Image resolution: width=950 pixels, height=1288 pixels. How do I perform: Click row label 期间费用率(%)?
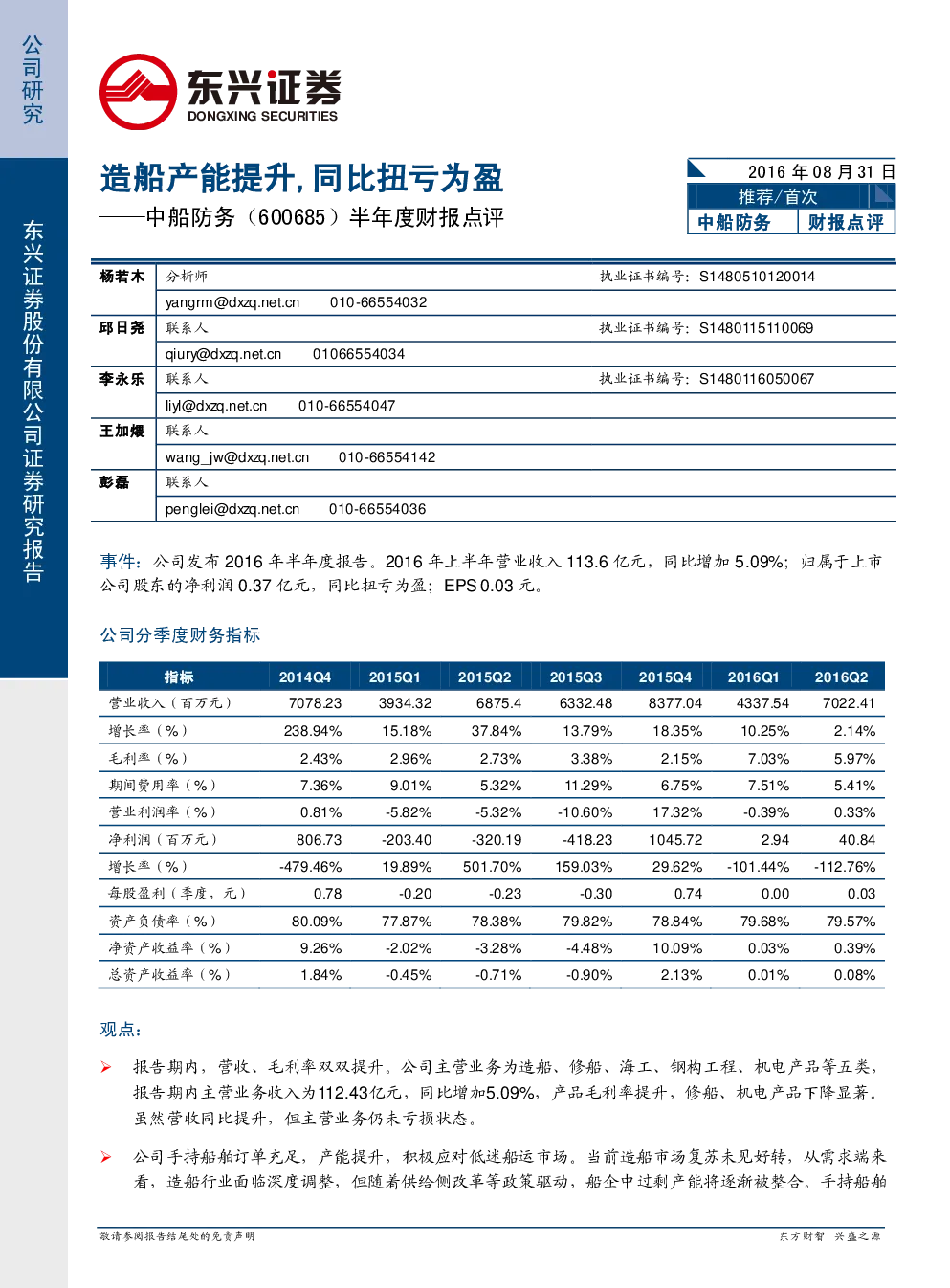[163, 786]
